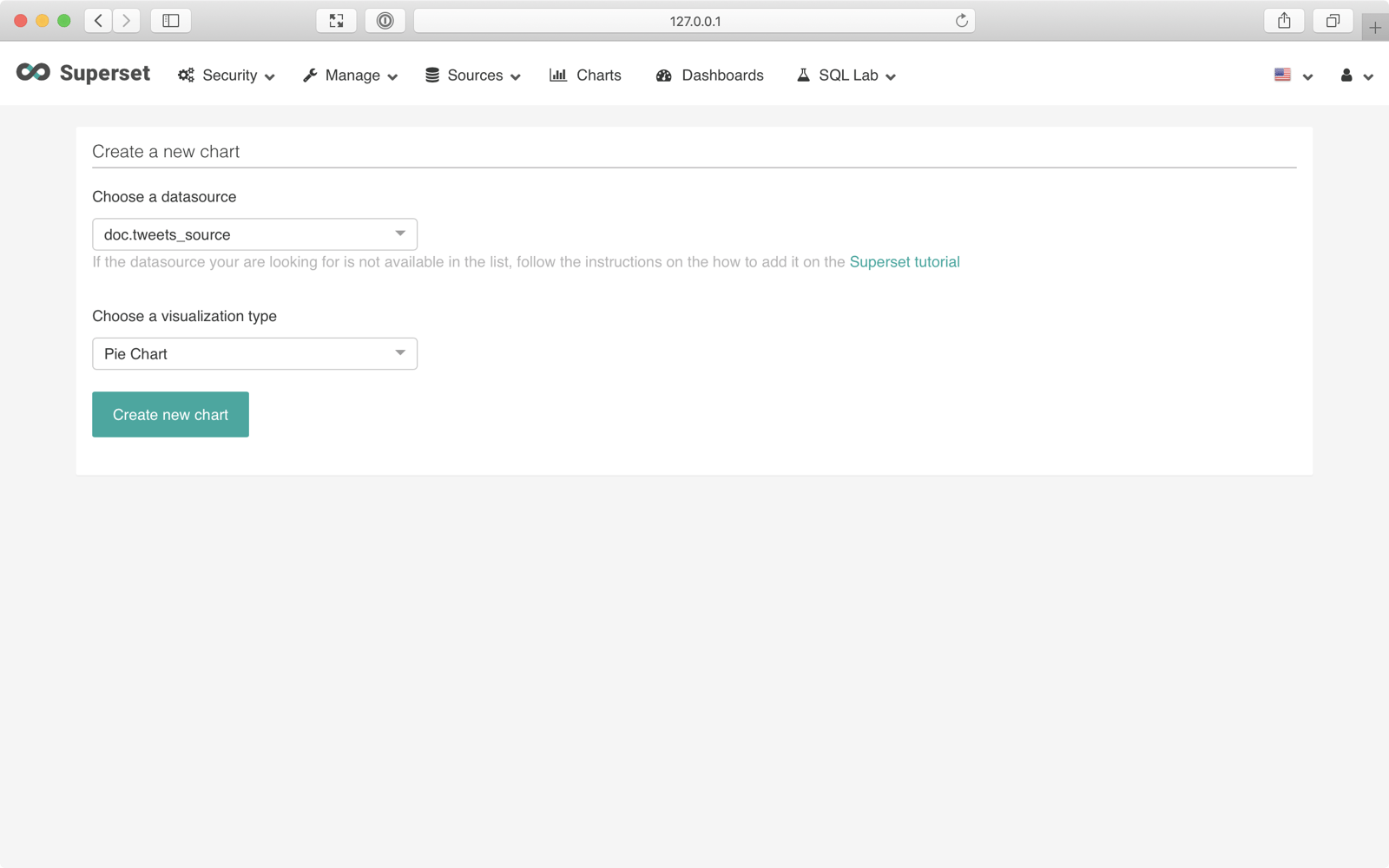Screen dimensions: 1389x868
Task: Click the reload page icon in address bar
Action: click(x=961, y=21)
